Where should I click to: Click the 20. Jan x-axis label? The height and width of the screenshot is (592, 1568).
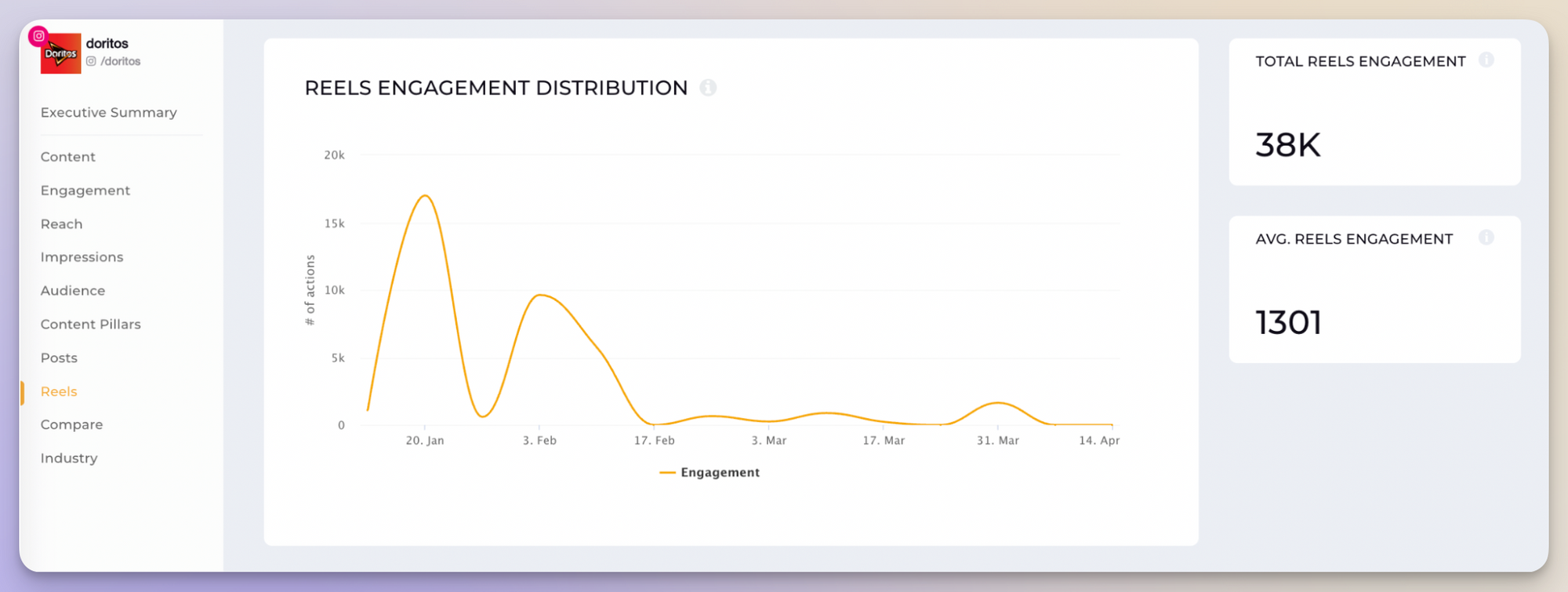(425, 441)
